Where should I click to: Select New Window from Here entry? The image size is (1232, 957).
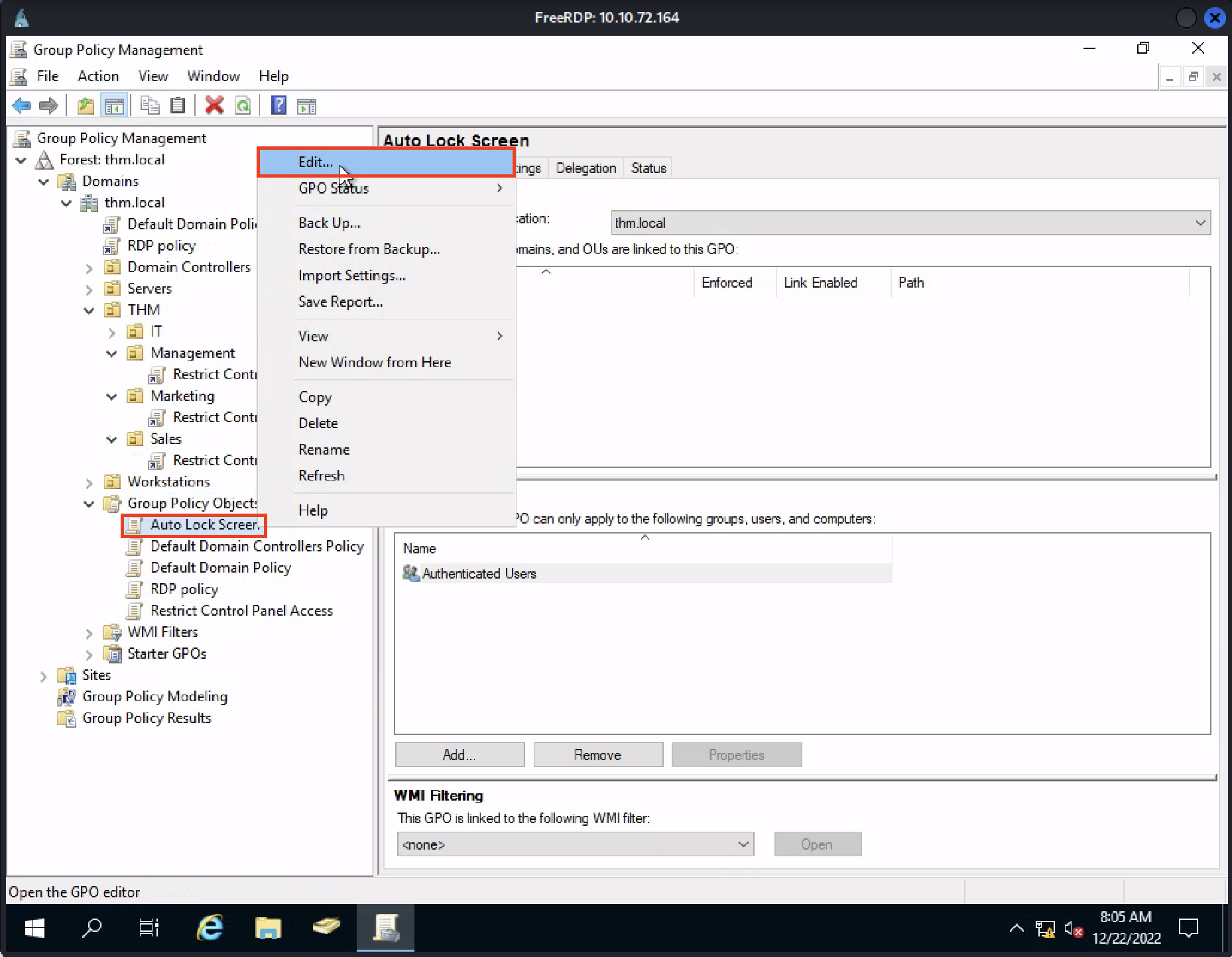[386, 363]
